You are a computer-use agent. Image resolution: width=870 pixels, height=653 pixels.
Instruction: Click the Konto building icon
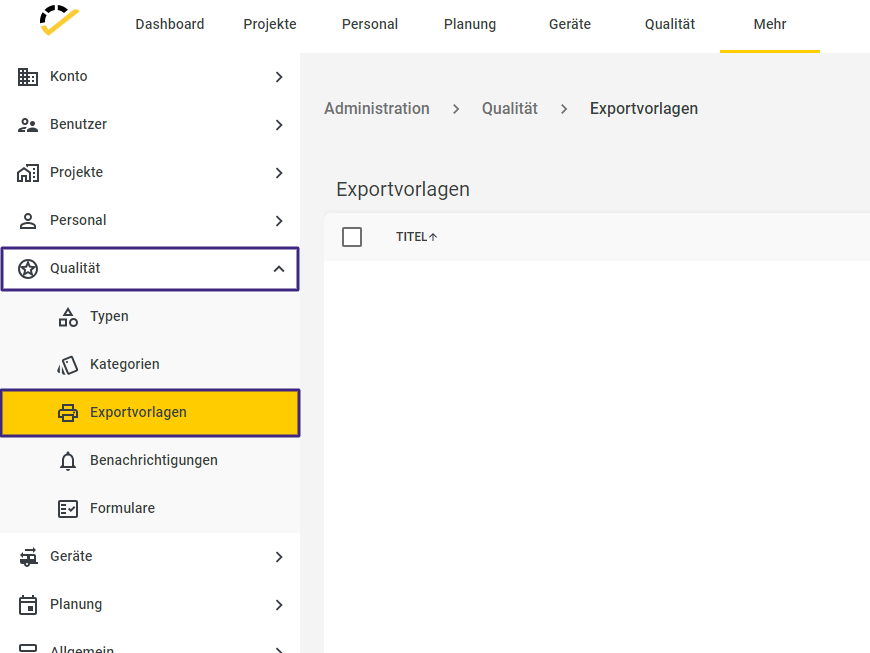coord(28,77)
